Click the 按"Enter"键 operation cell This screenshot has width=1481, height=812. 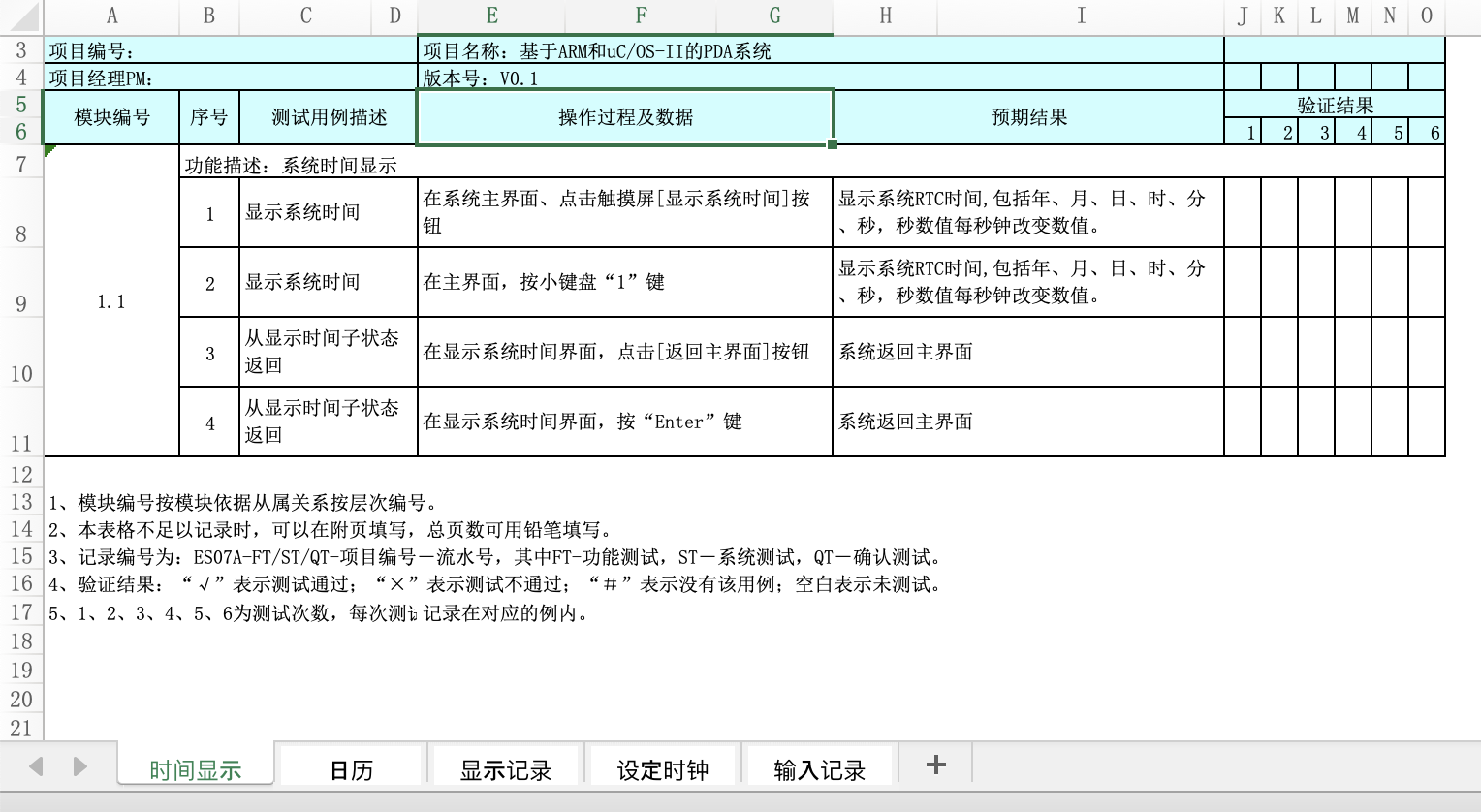click(x=625, y=422)
